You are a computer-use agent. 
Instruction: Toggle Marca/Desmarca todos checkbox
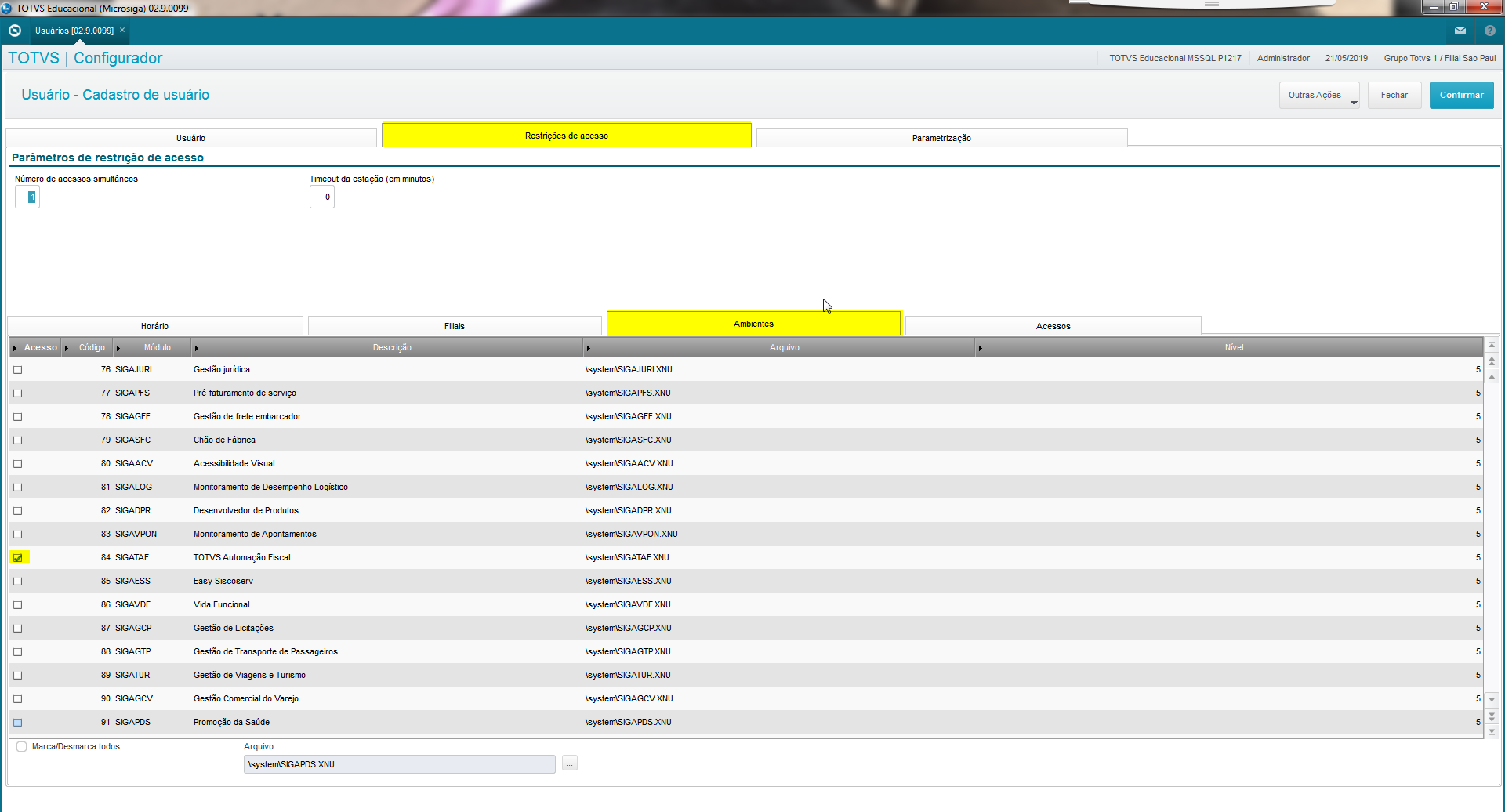click(x=22, y=746)
